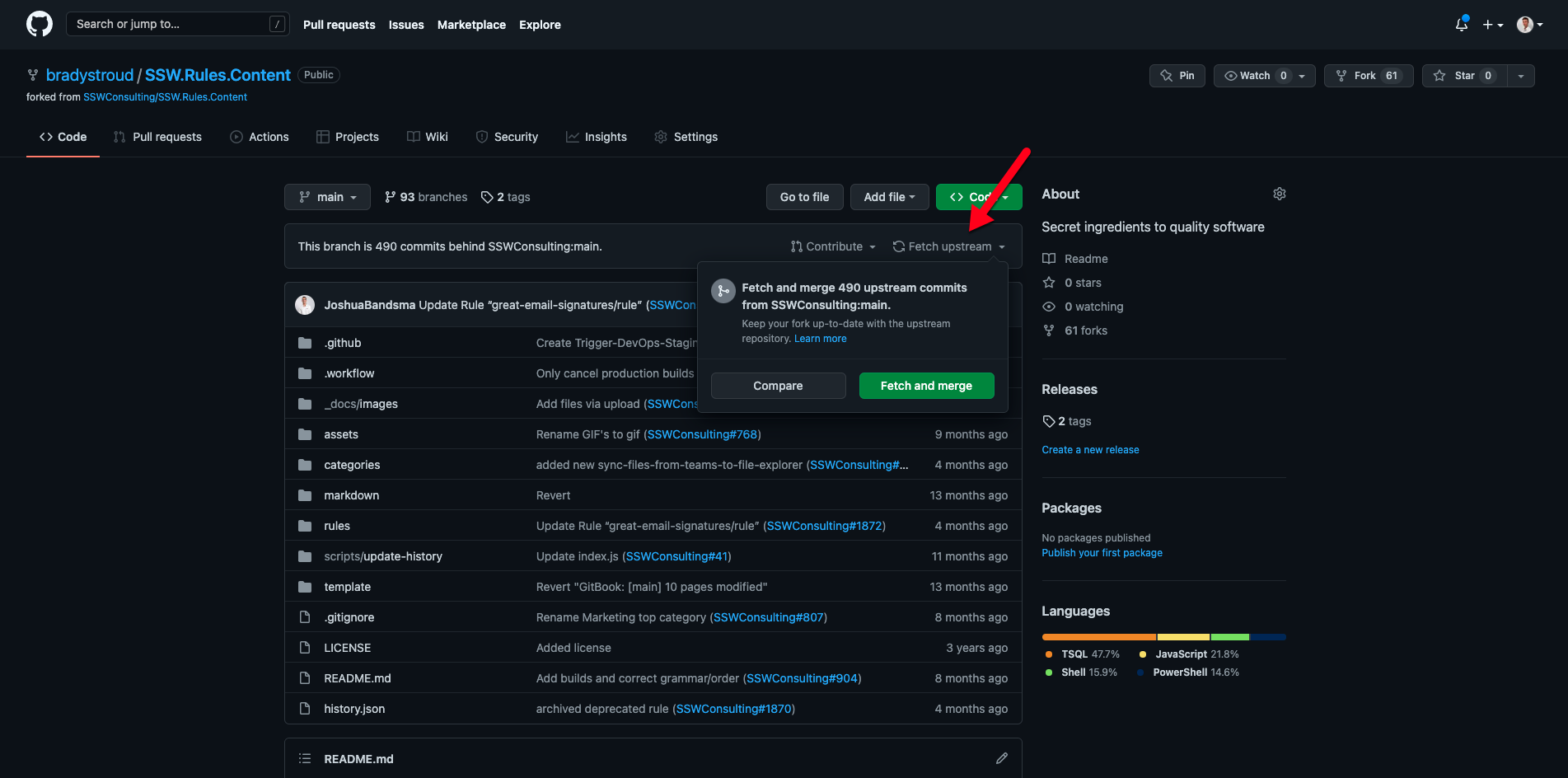Open Issues in the top navigation
Viewport: 1568px width, 778px height.
click(406, 25)
